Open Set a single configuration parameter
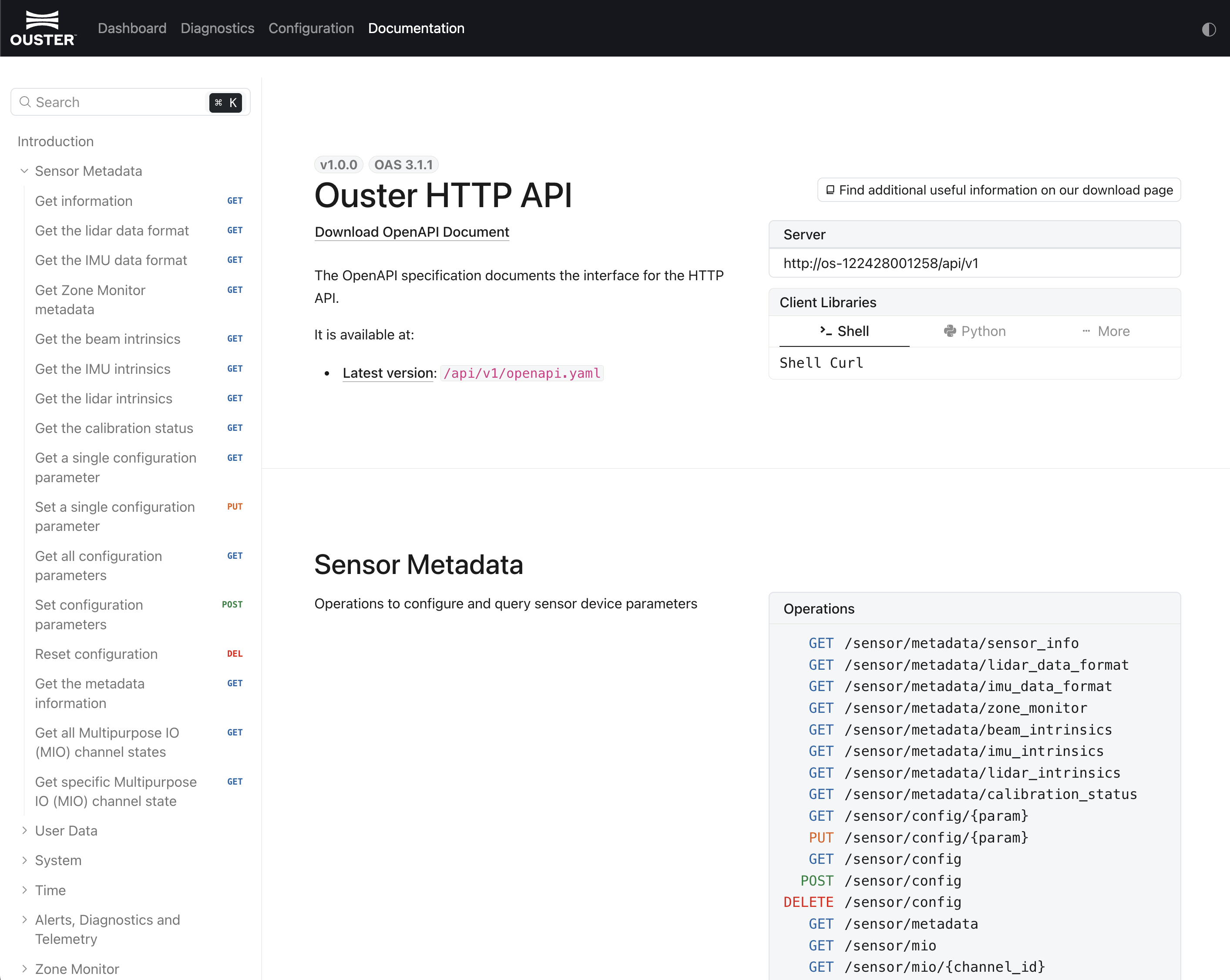Image resolution: width=1230 pixels, height=980 pixels. [x=139, y=517]
